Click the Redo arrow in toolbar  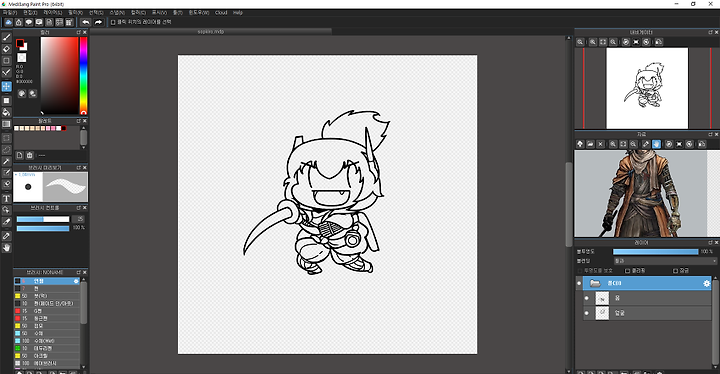(98, 22)
